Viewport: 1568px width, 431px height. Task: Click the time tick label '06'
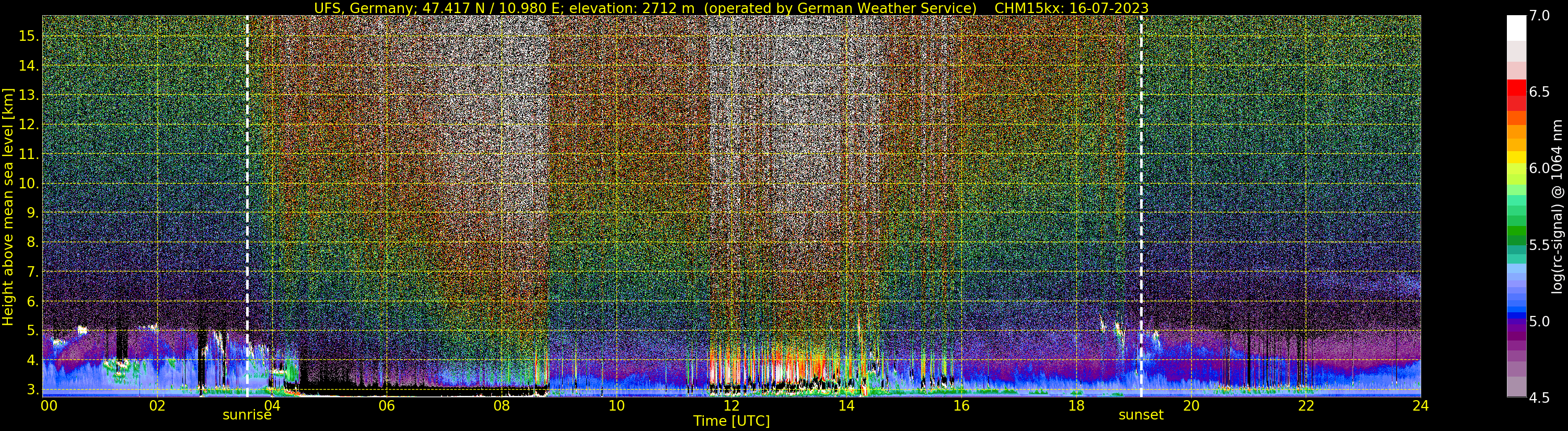387,405
